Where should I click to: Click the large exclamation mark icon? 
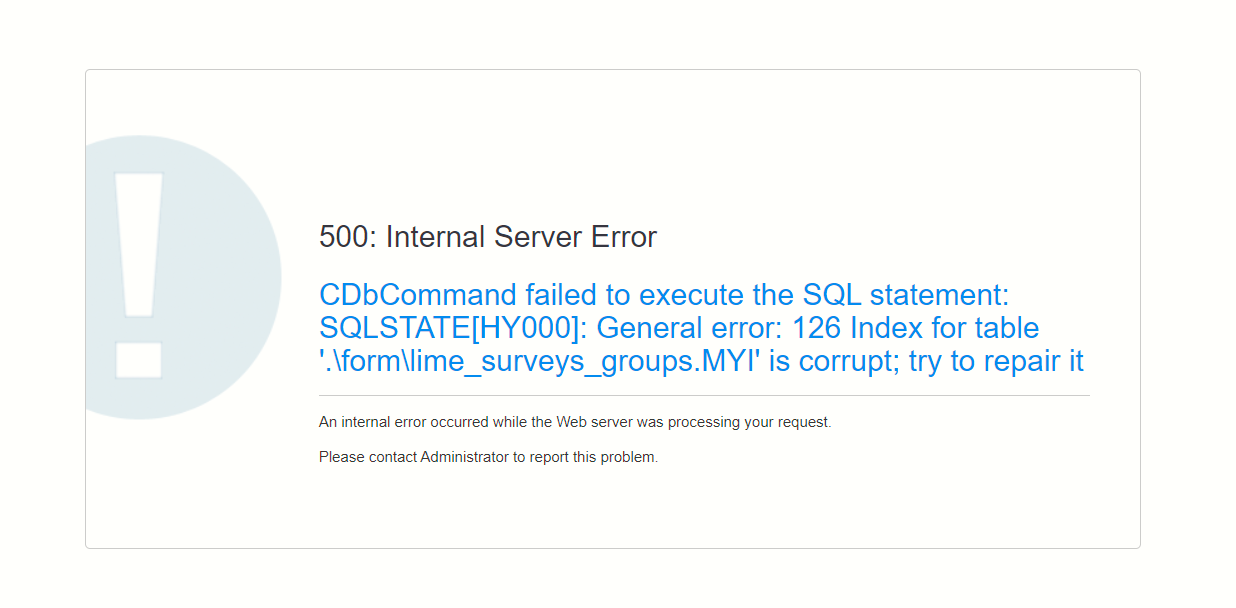pos(139,275)
